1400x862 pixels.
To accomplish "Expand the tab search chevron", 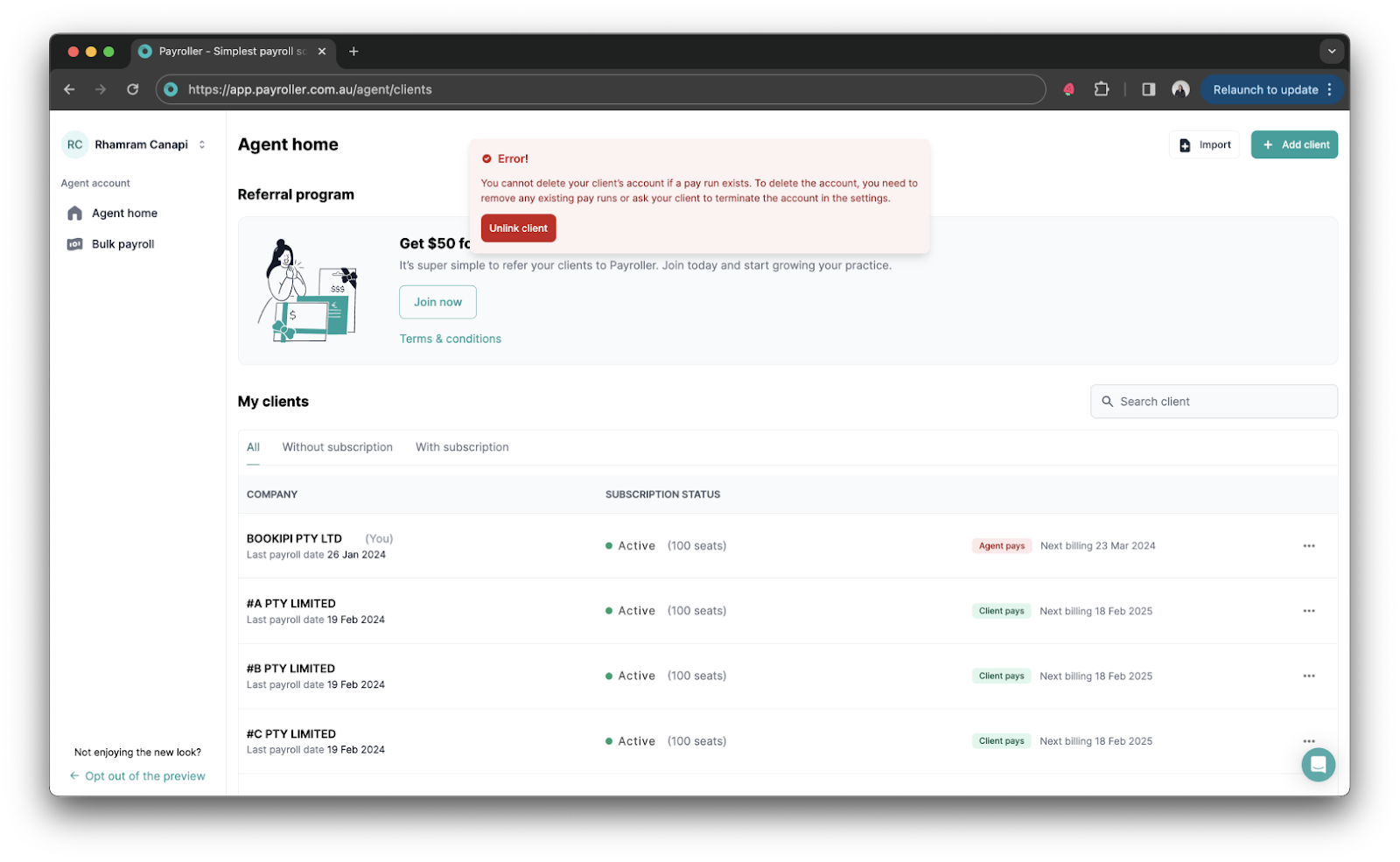I will (x=1331, y=52).
